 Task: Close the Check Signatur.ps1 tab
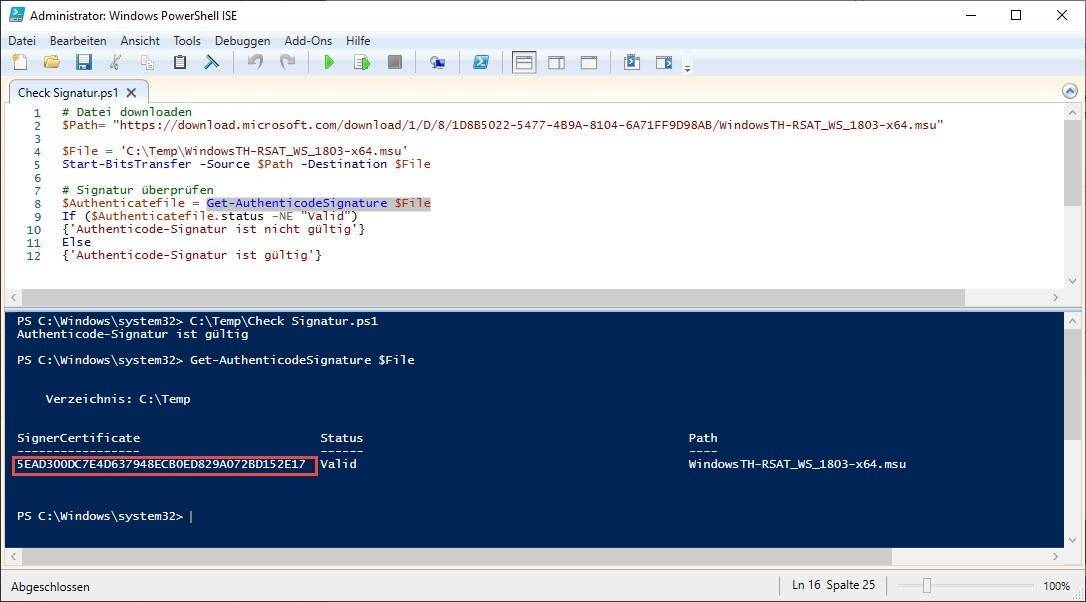coord(131,92)
